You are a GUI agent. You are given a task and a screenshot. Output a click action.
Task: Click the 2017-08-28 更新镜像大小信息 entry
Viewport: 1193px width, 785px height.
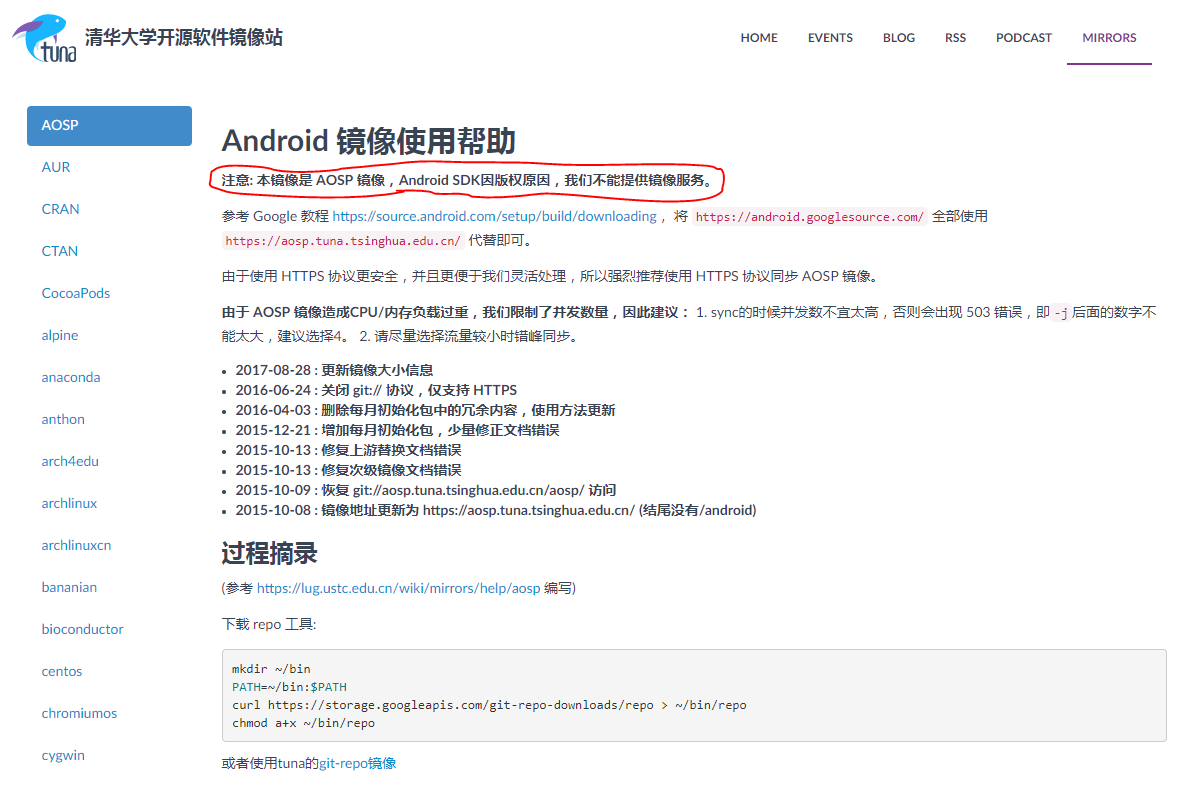pos(334,370)
